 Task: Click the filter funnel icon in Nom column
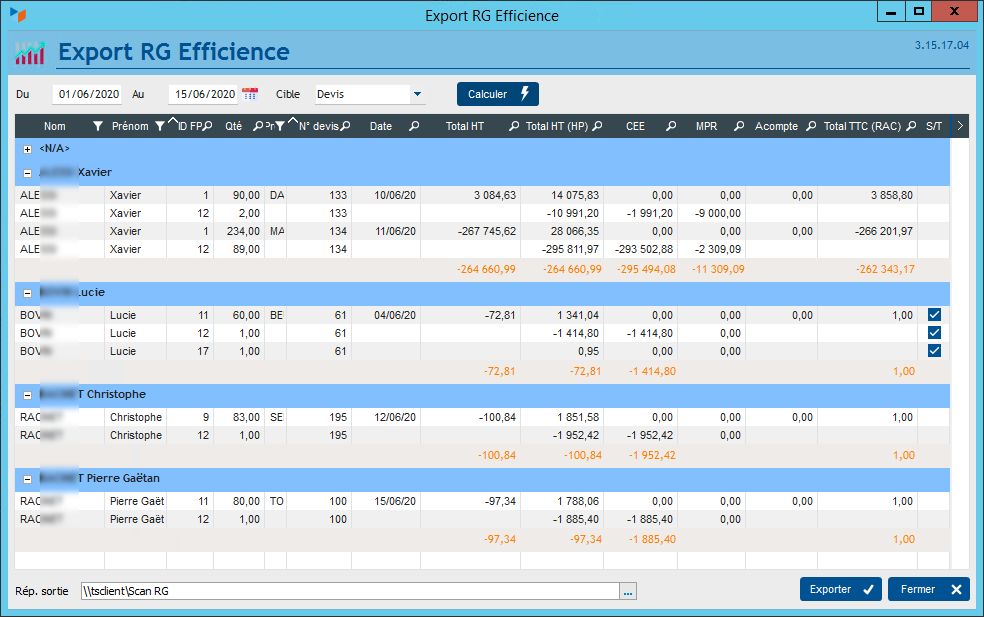(97, 126)
